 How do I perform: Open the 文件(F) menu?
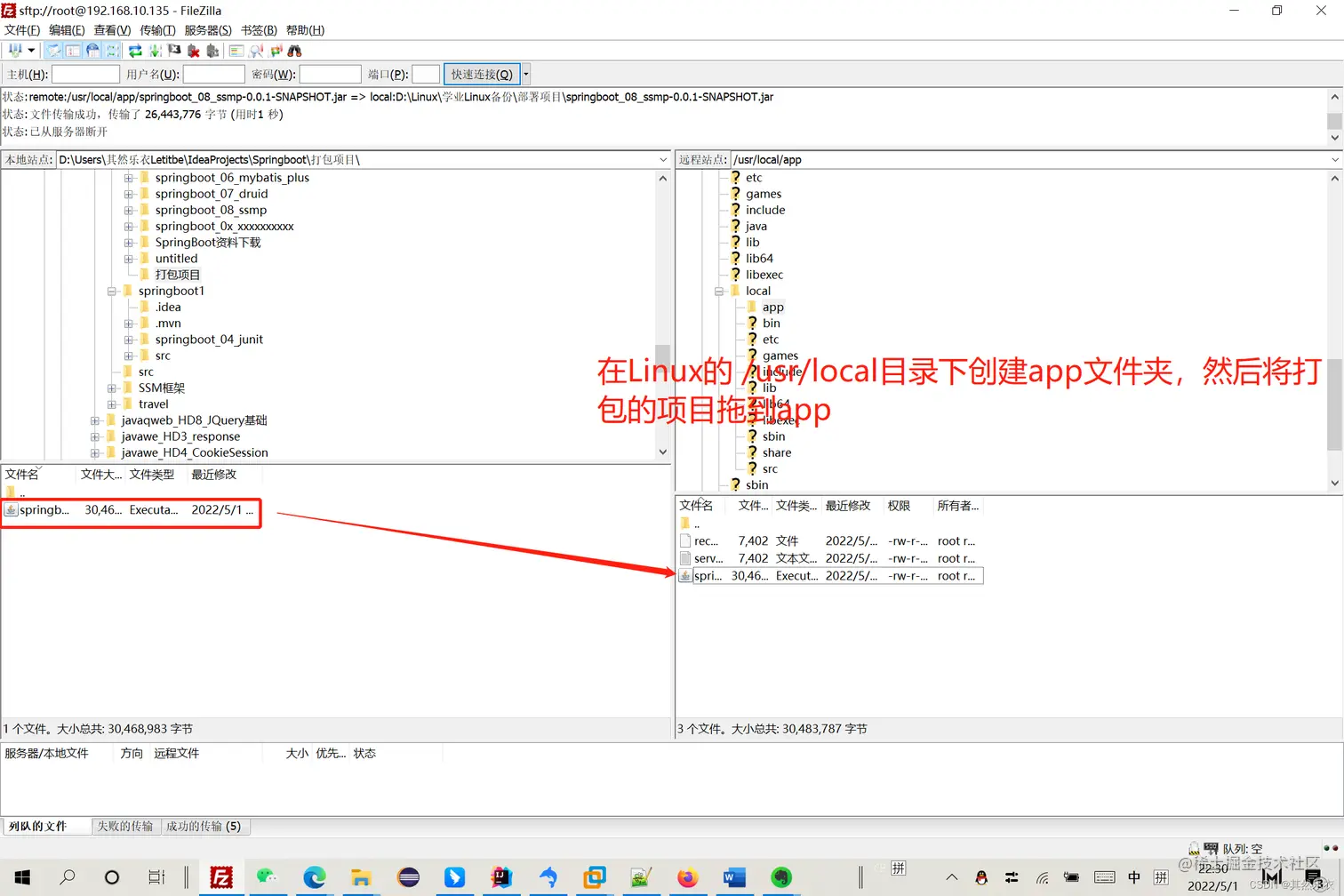pyautogui.click(x=22, y=30)
